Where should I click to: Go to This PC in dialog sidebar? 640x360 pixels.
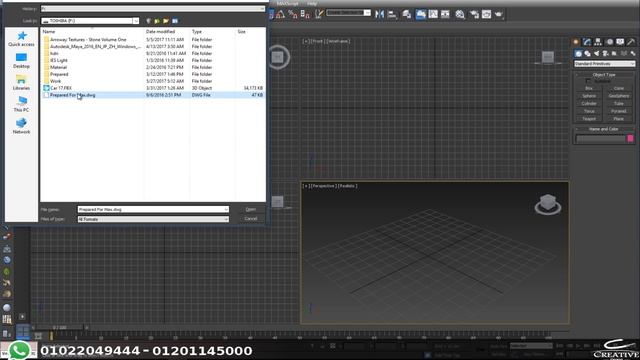21,104
